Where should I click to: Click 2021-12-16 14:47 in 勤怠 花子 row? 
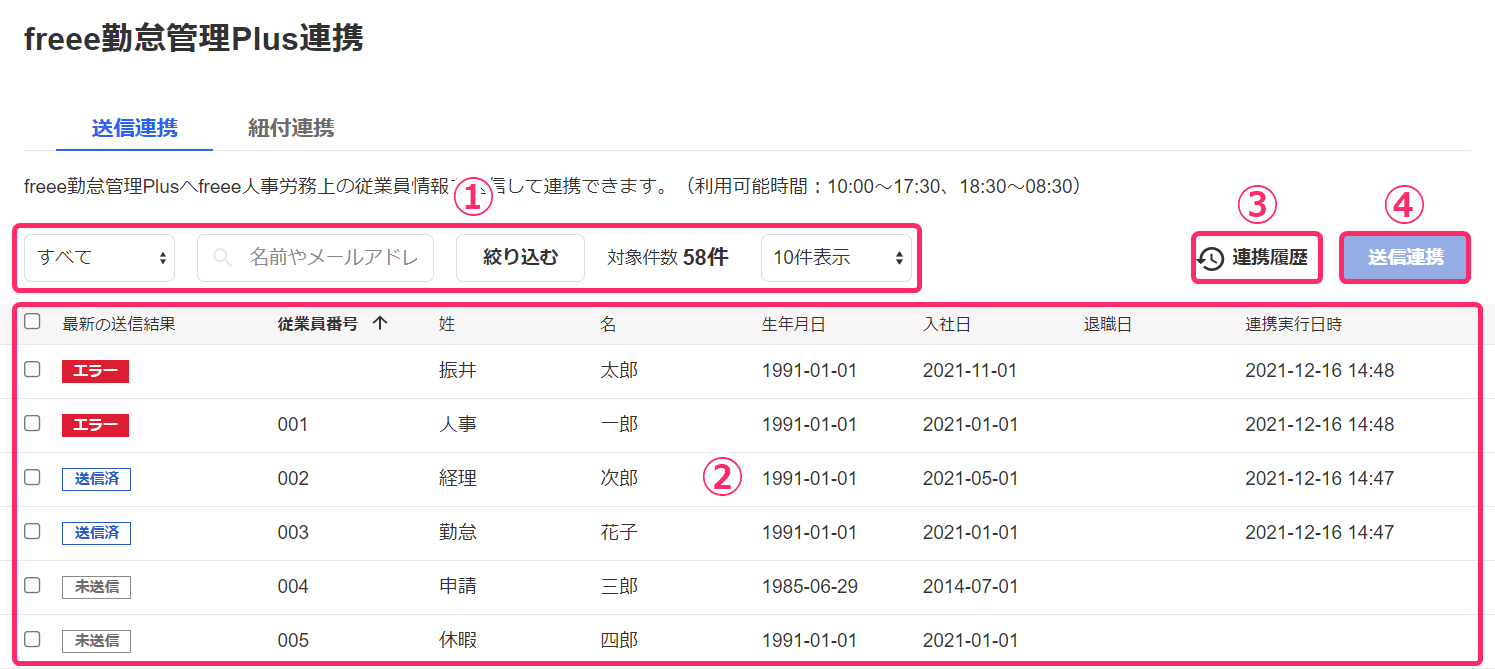(x=1319, y=533)
